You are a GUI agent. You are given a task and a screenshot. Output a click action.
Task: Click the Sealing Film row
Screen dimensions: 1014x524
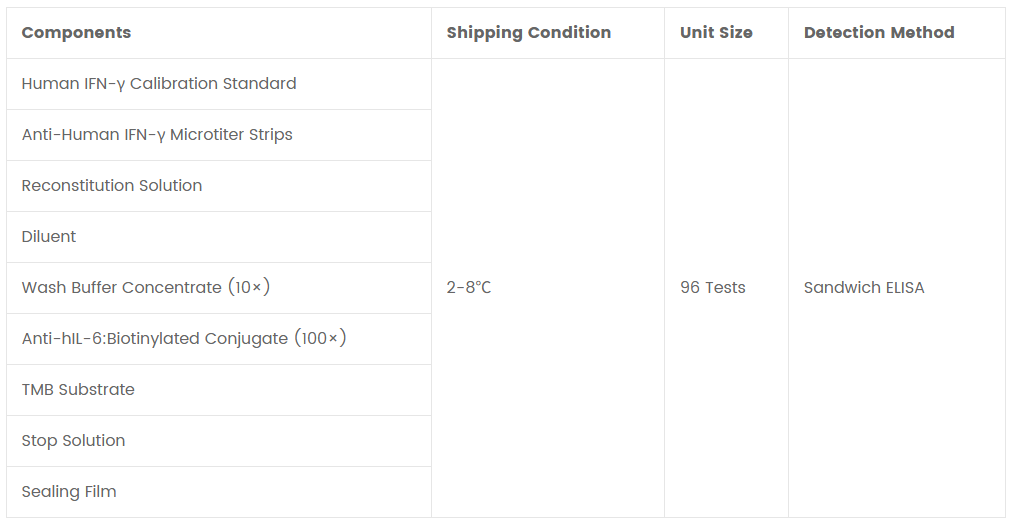coord(69,492)
